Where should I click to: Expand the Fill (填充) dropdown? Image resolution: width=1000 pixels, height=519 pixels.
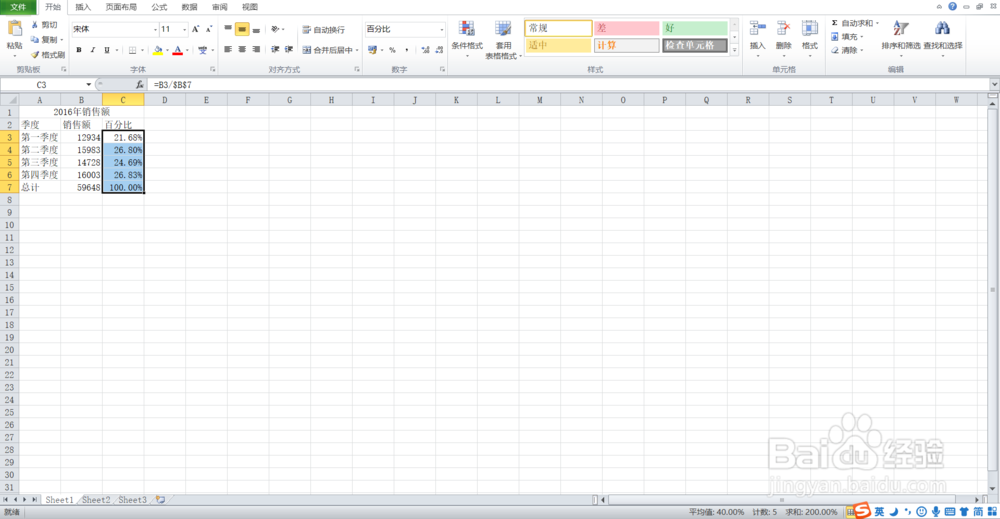pyautogui.click(x=862, y=37)
